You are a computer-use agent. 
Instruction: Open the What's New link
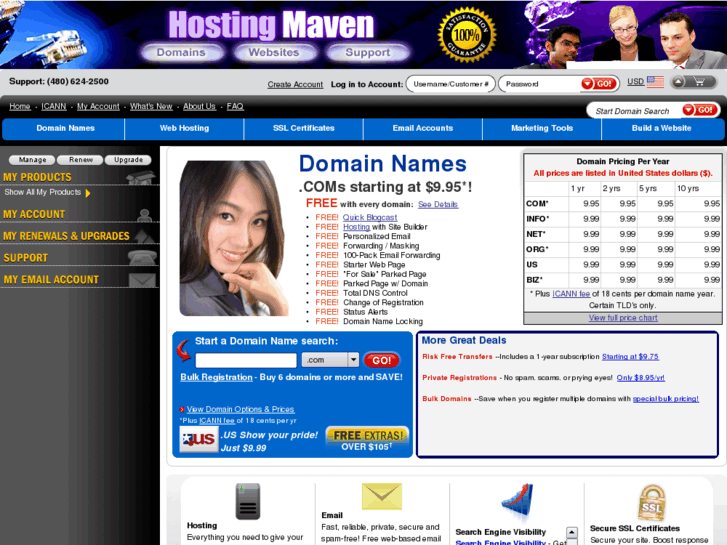point(151,106)
